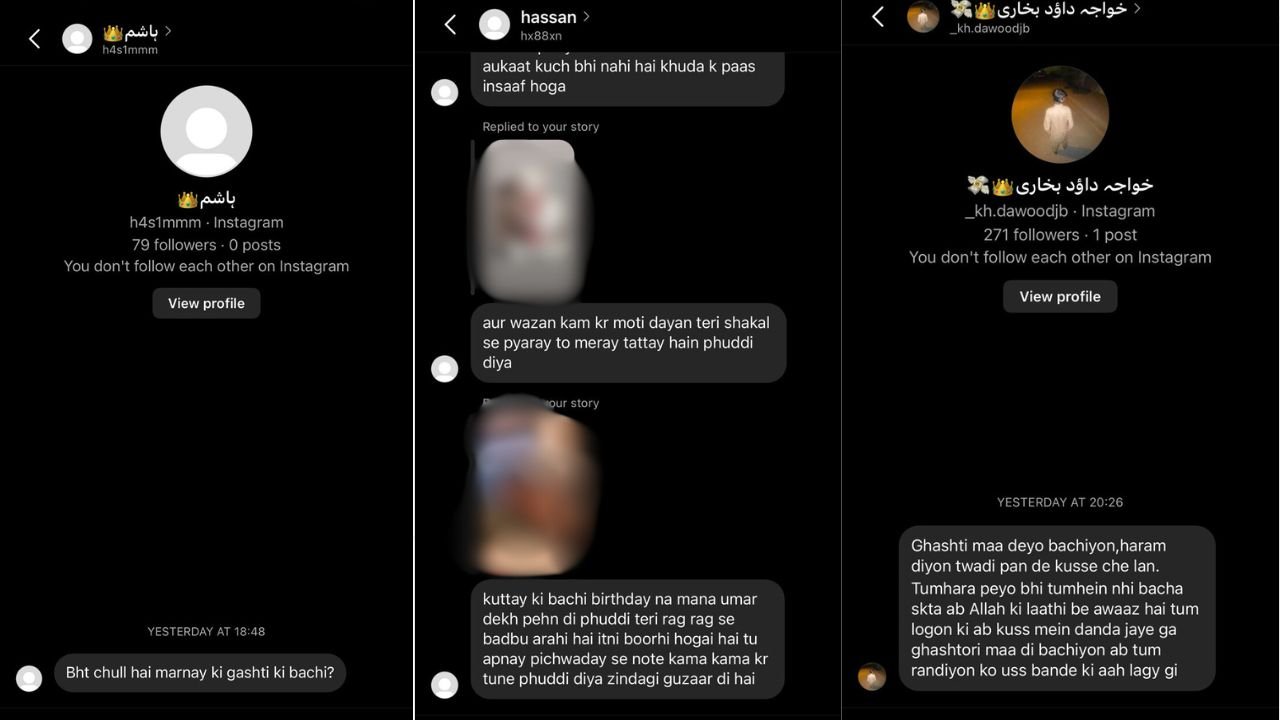1280x720 pixels.
Task: Click View profile for h4s1mmm
Action: click(206, 303)
